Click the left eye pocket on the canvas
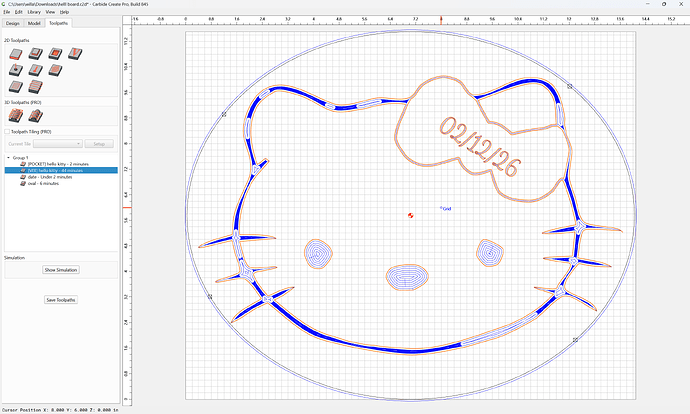Viewport: 690px width, 414px height. (x=318, y=253)
